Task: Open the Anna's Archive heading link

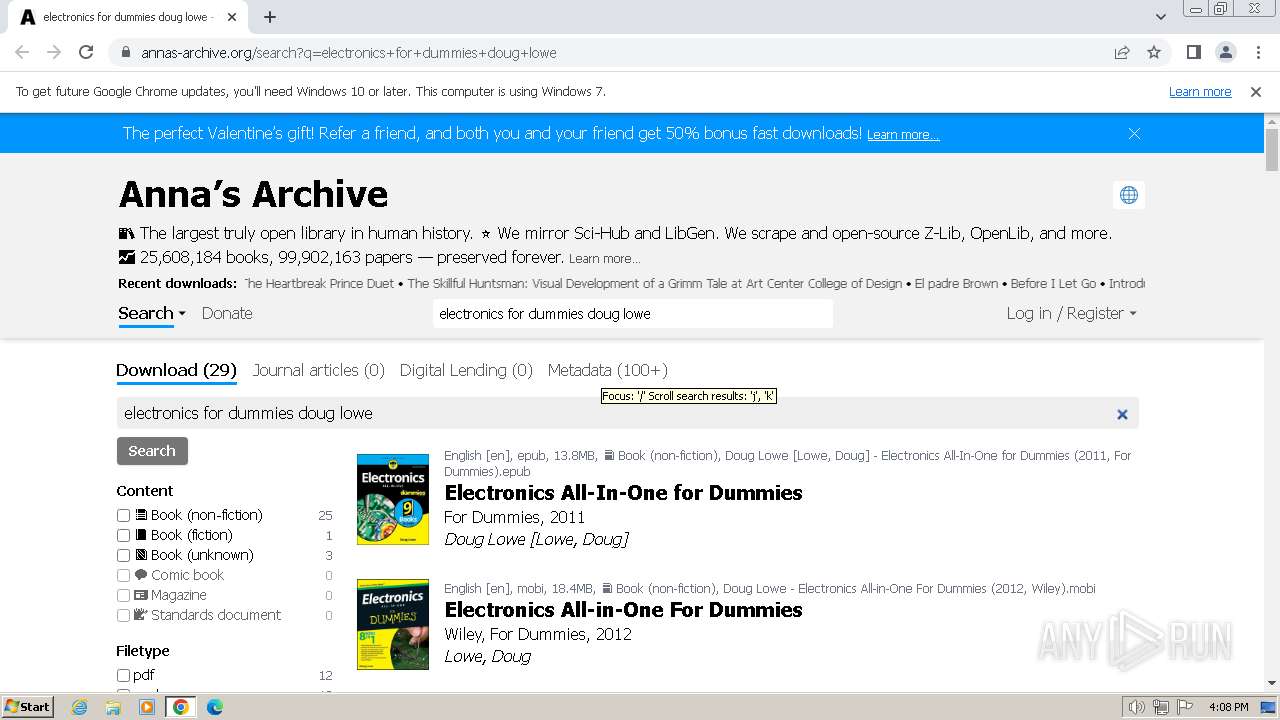Action: [x=253, y=194]
